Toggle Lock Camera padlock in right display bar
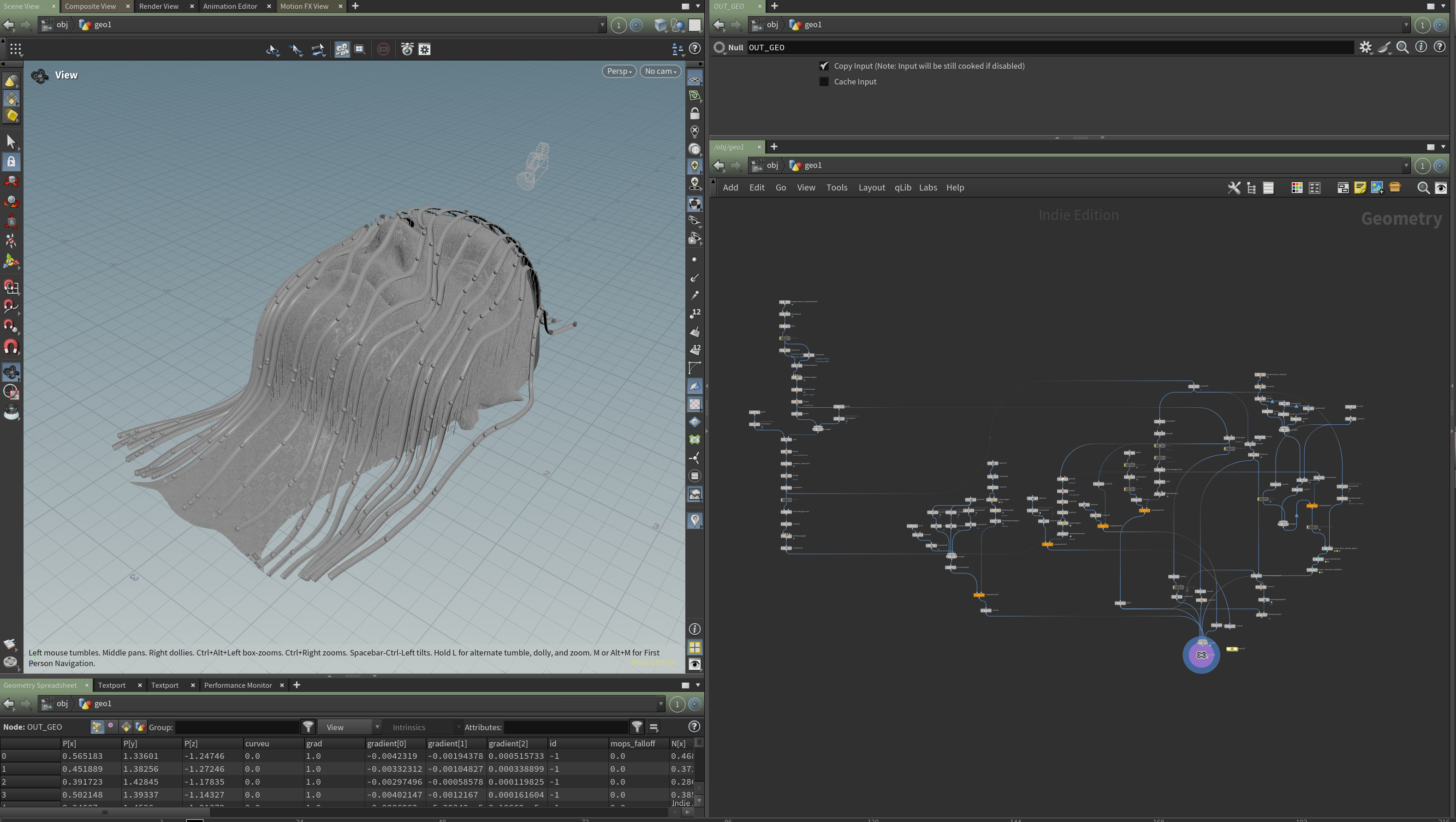The width and height of the screenshot is (1456, 822). pos(695,113)
